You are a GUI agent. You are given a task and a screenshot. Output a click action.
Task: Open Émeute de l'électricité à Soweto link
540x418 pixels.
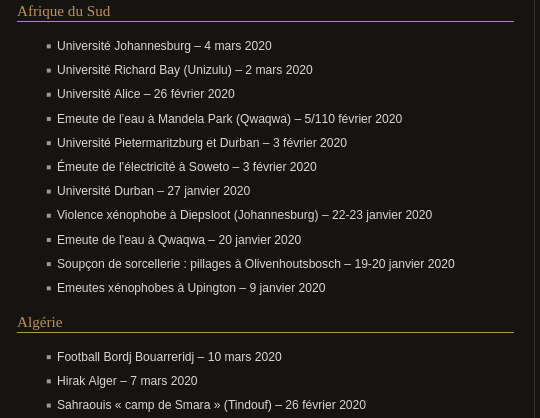click(187, 167)
